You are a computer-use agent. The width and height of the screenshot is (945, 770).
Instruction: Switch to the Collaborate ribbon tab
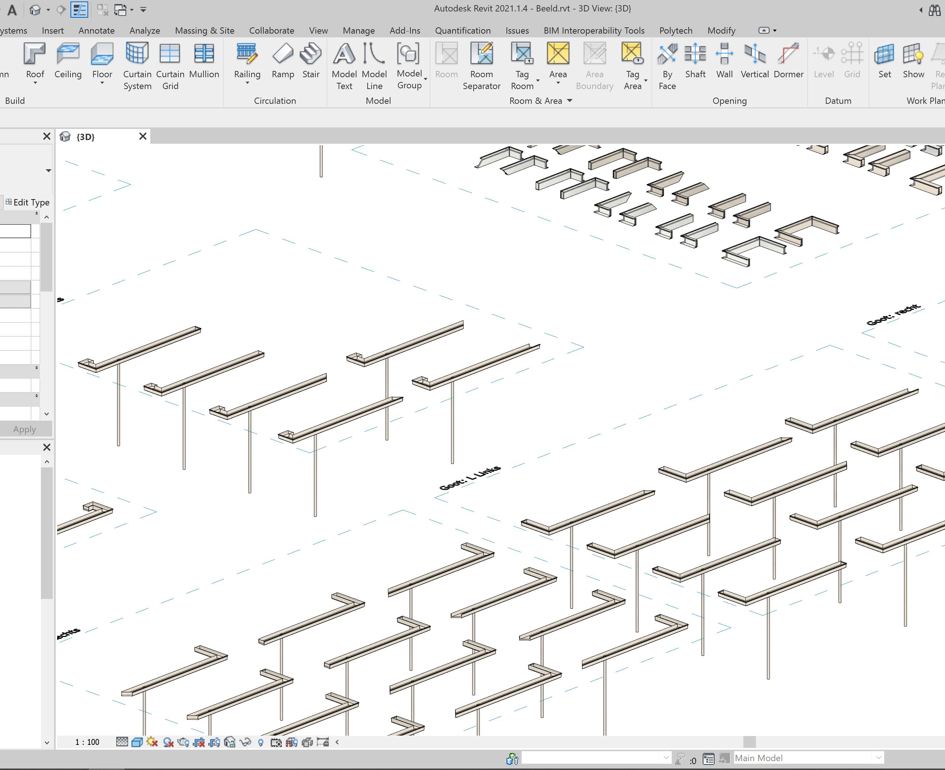(x=271, y=30)
